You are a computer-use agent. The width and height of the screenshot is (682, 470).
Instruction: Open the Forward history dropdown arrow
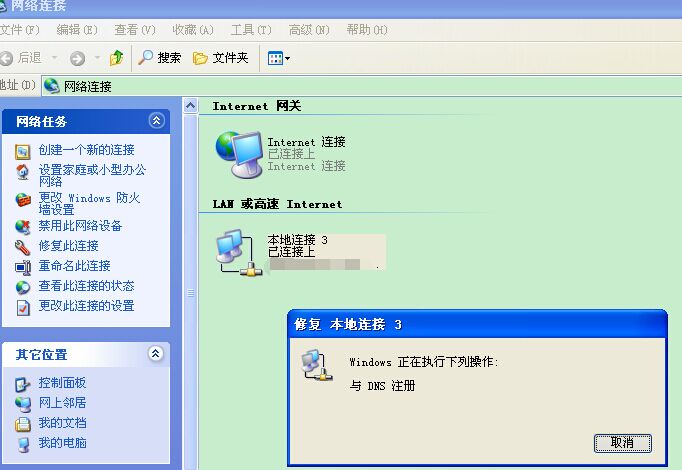(x=97, y=58)
